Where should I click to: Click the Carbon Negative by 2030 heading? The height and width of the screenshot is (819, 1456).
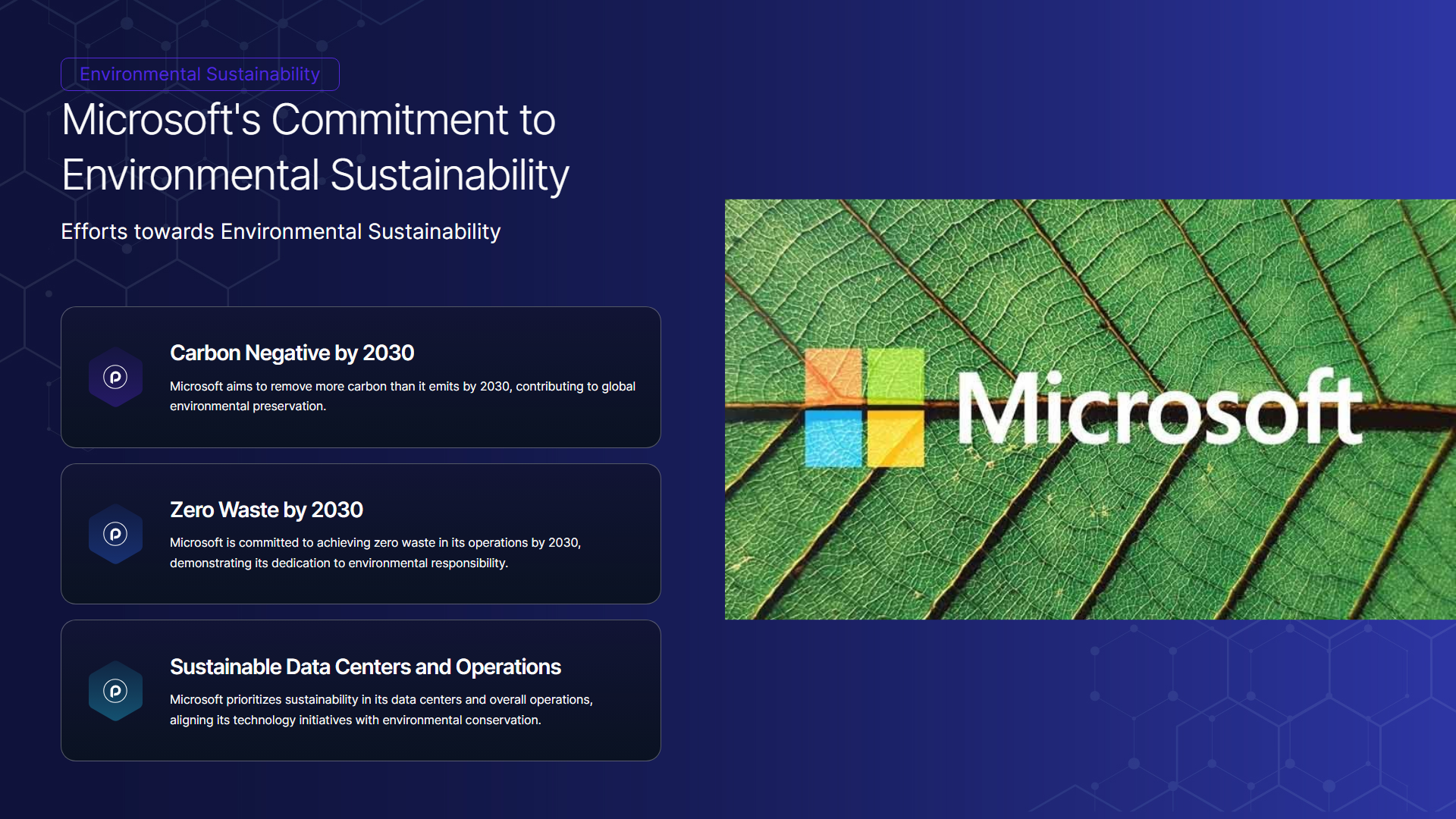292,353
